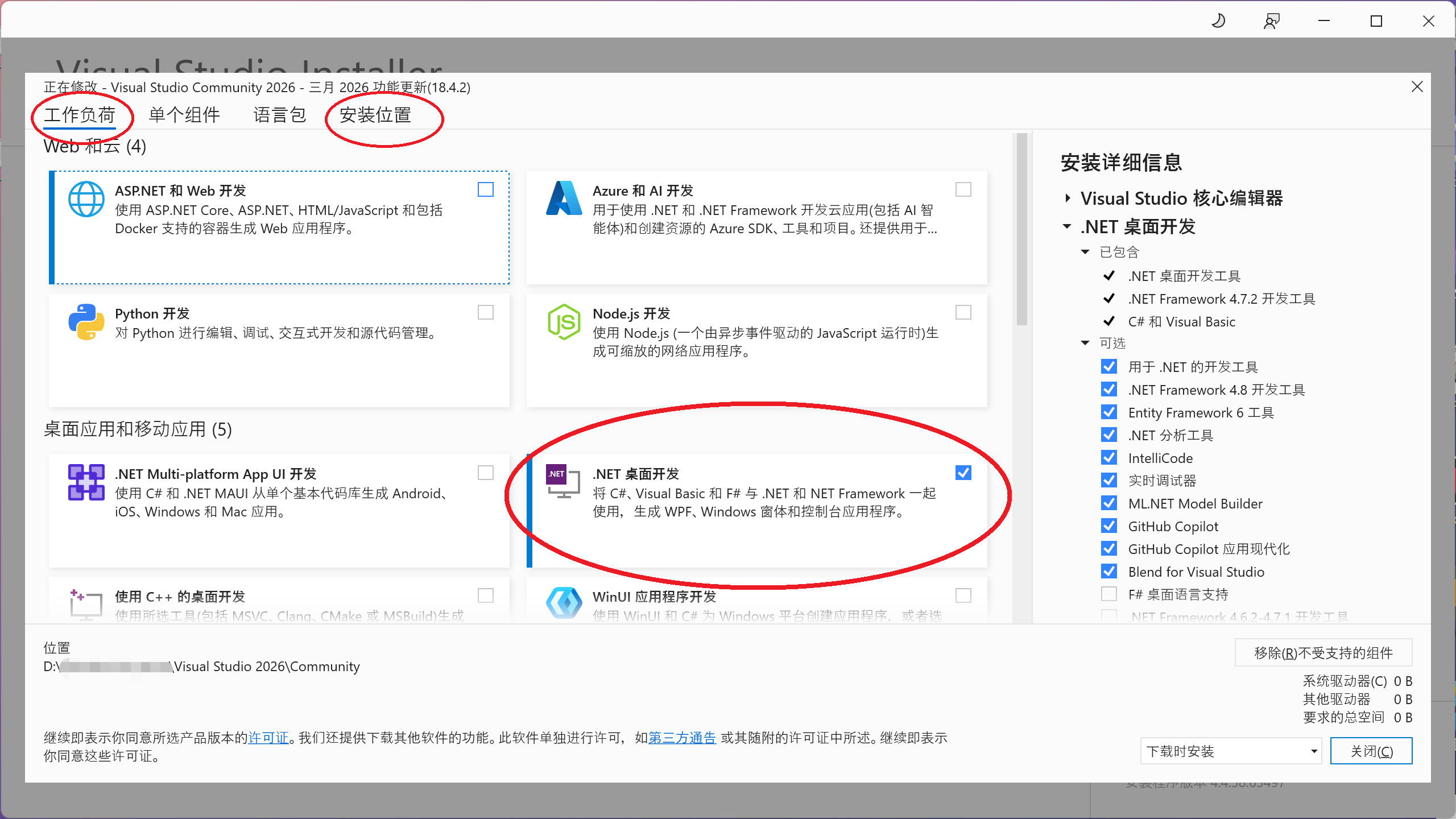The width and height of the screenshot is (1456, 819).
Task: Click the Python development logo icon
Action: pos(86,322)
